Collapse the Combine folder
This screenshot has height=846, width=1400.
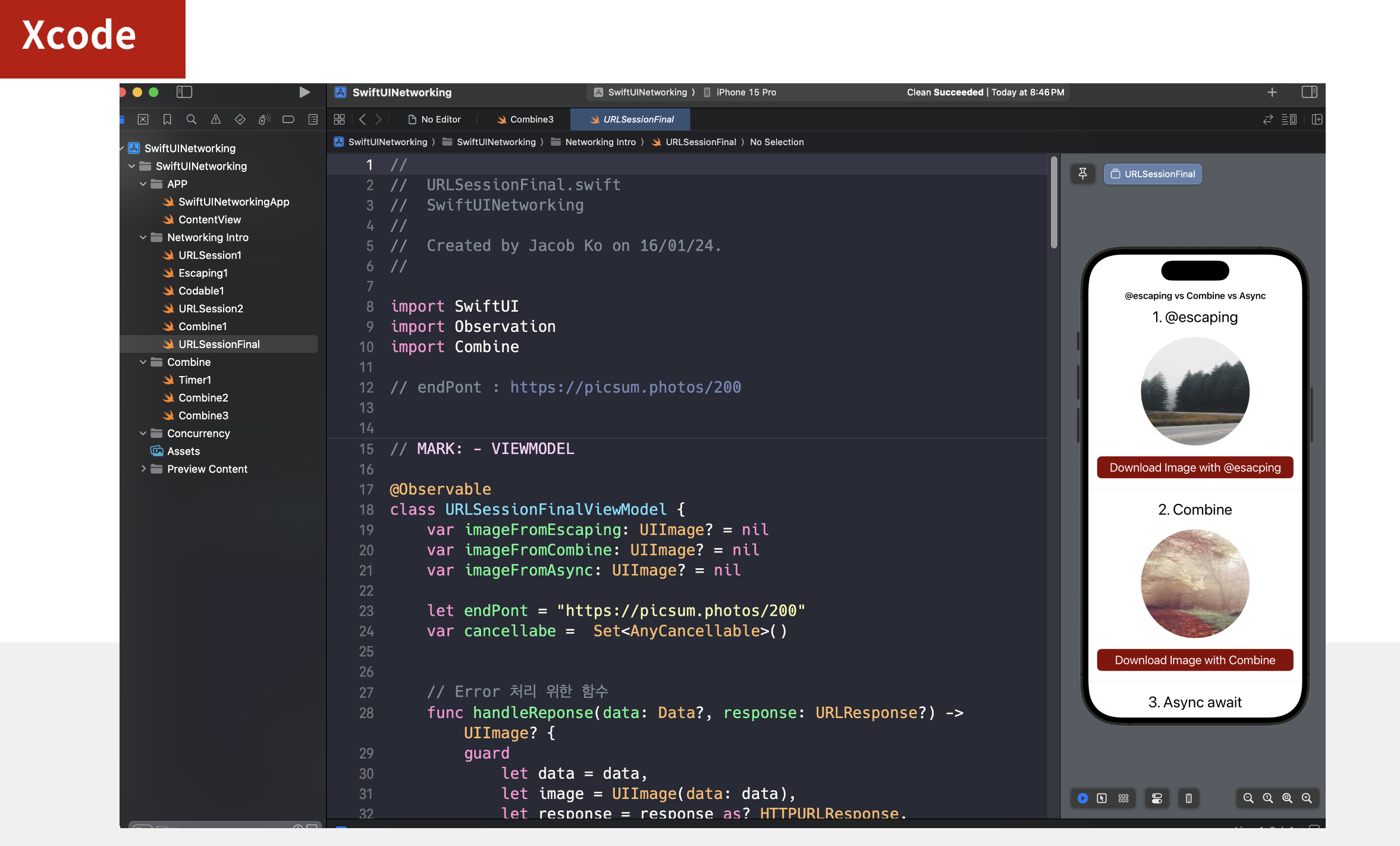(x=143, y=362)
